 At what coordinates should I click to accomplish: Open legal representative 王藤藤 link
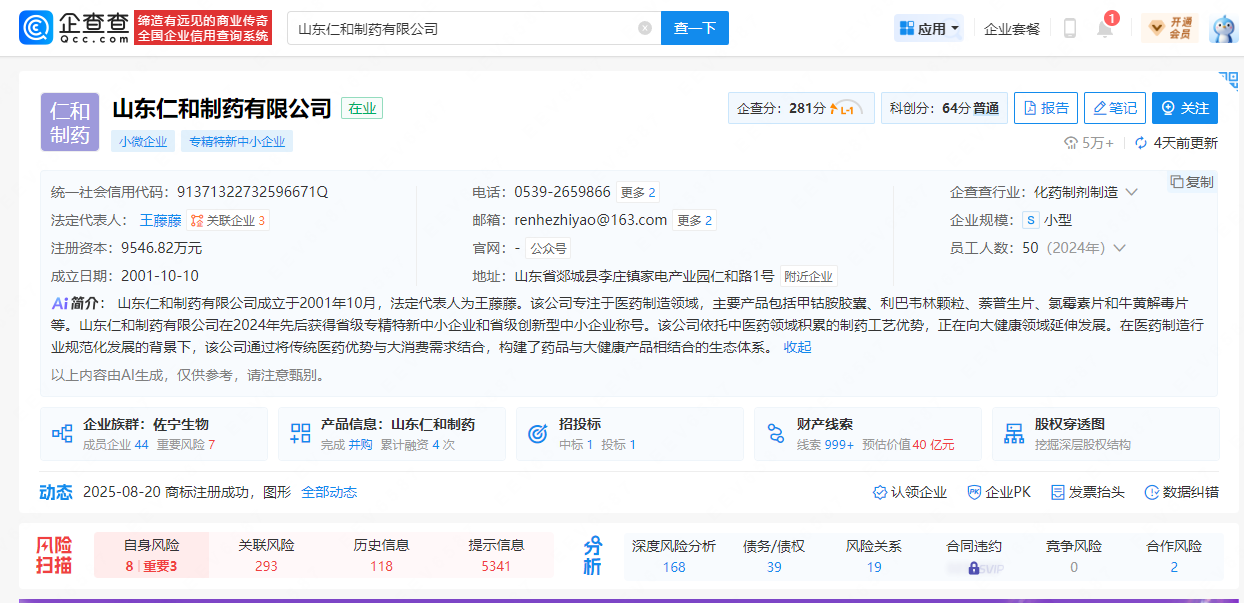160,220
